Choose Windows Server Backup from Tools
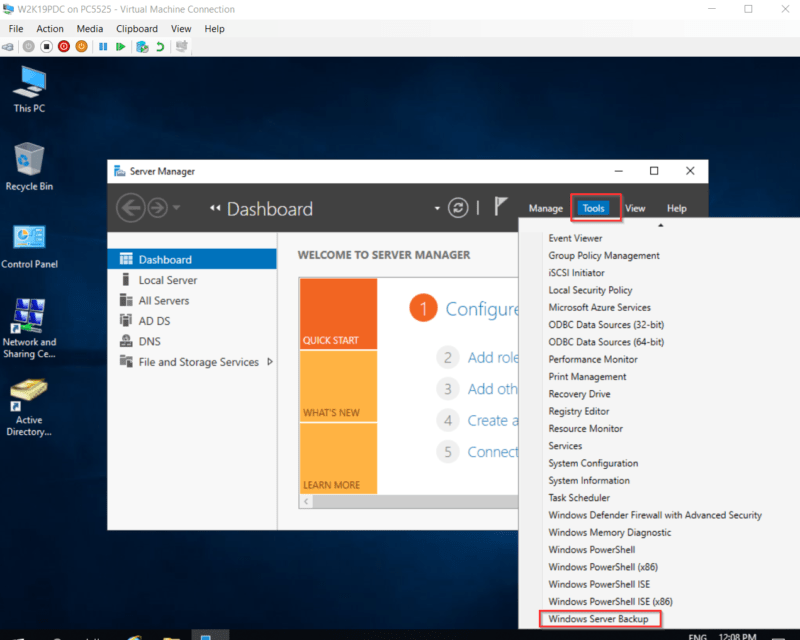Image resolution: width=800 pixels, height=640 pixels. click(x=598, y=619)
